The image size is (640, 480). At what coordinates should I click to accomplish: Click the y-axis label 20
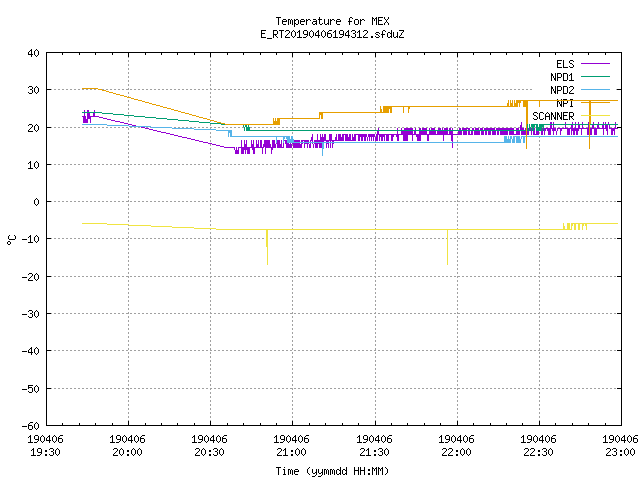33,128
